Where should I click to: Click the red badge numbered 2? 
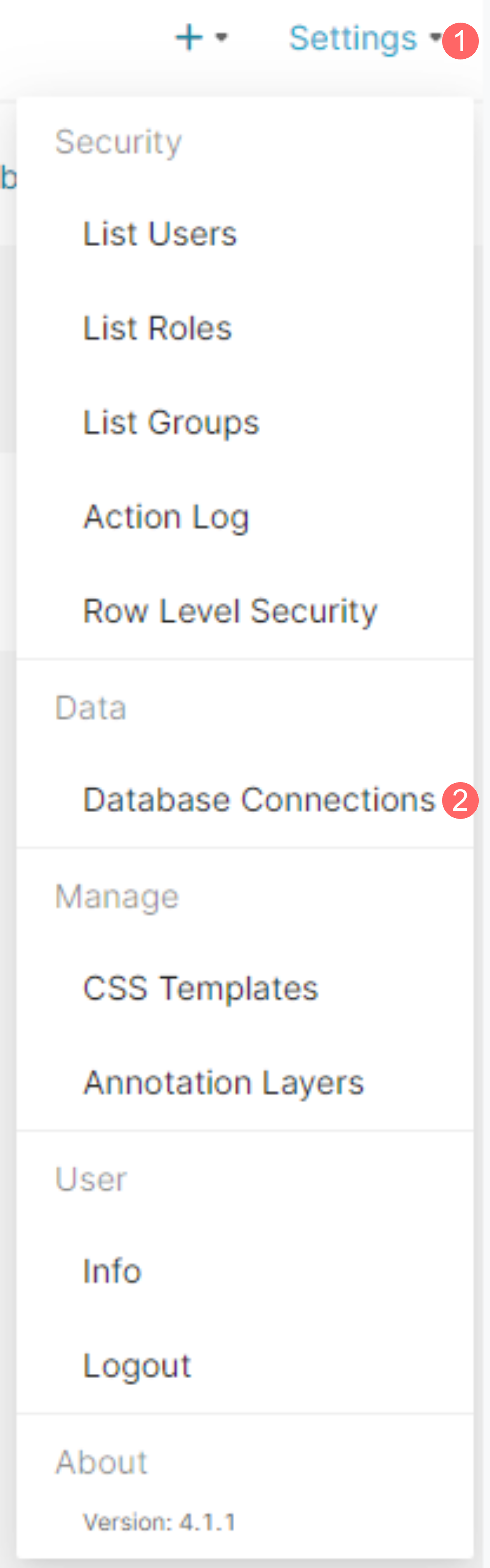460,800
